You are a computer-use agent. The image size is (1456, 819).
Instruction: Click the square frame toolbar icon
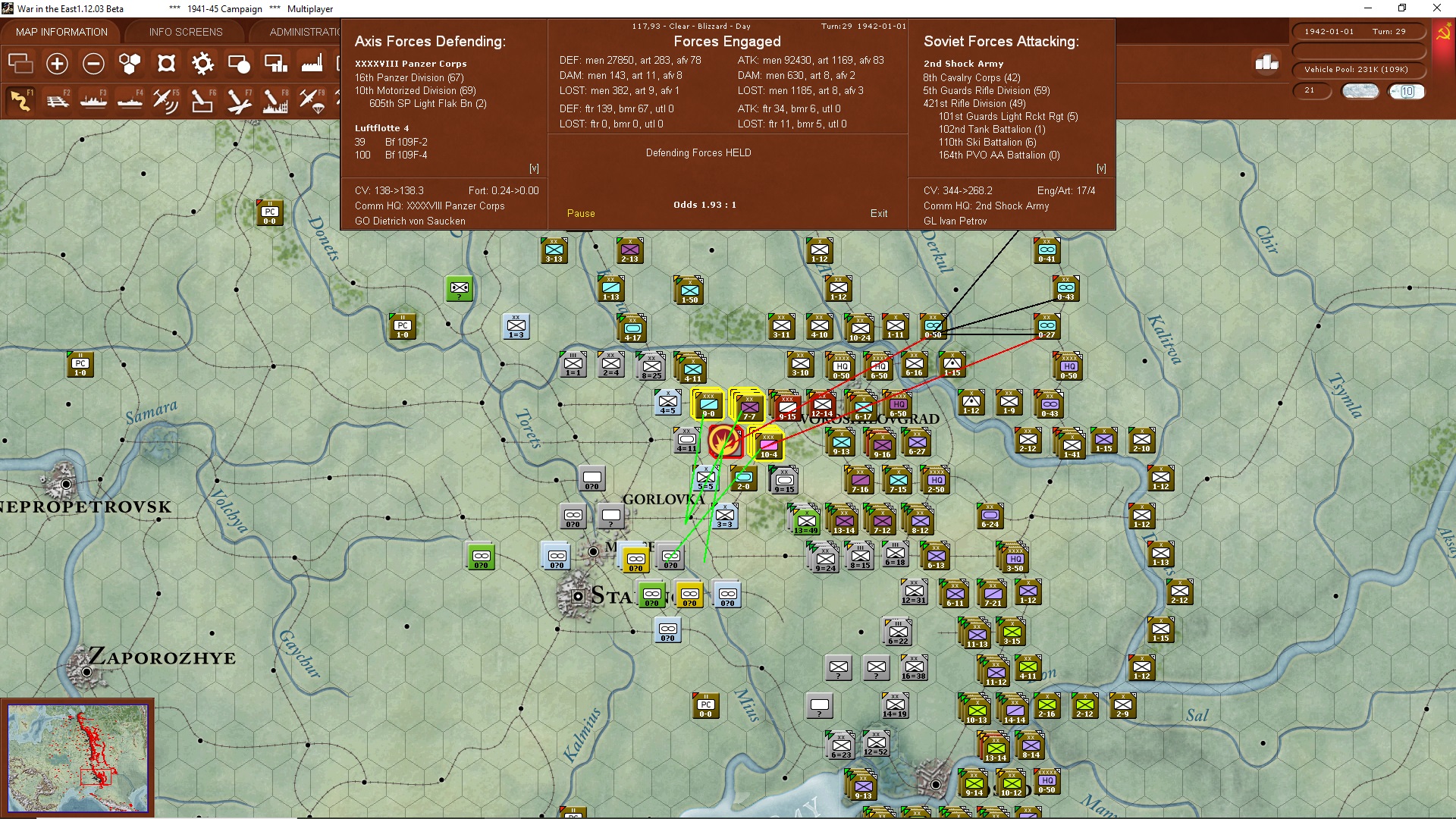(x=166, y=64)
